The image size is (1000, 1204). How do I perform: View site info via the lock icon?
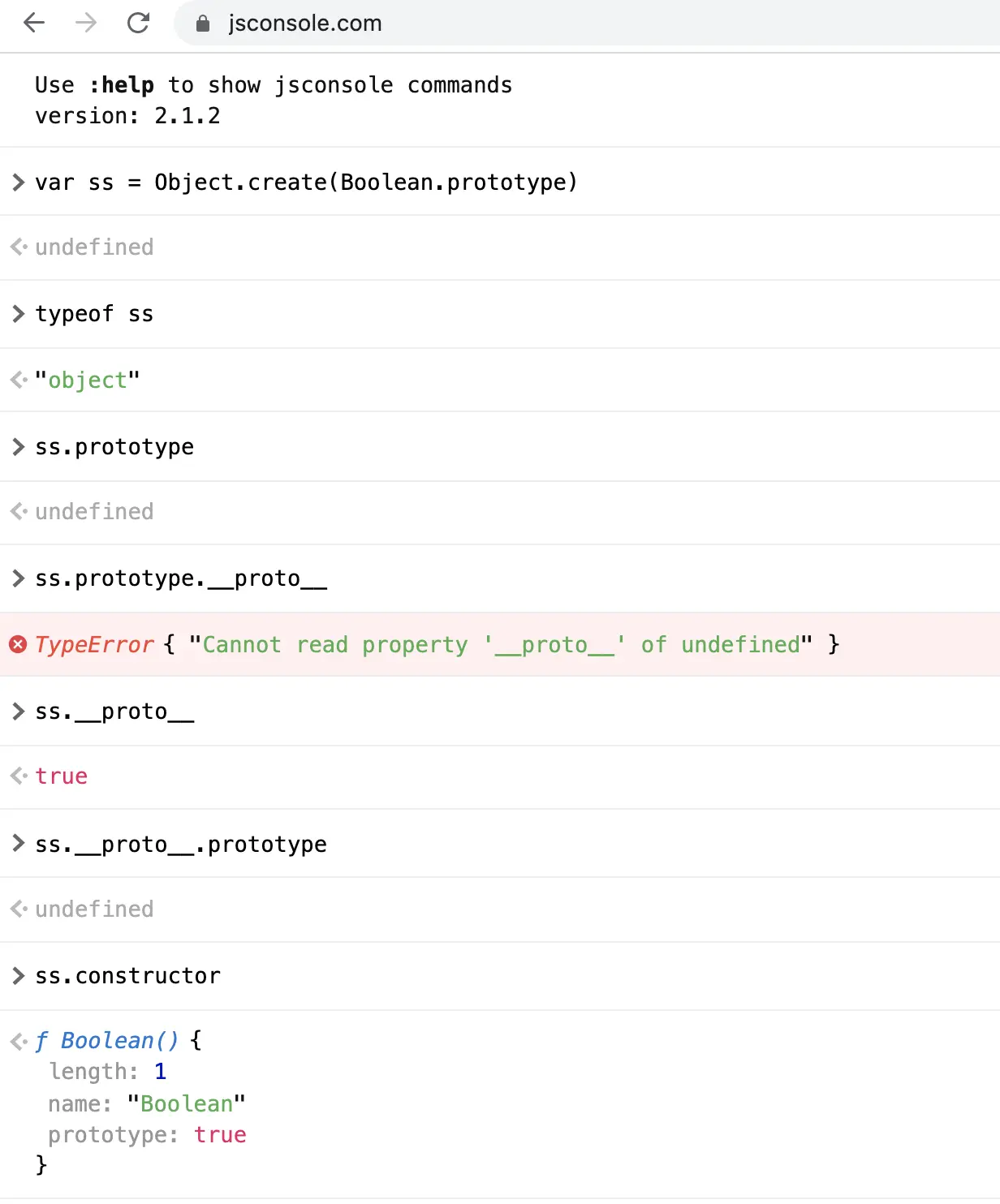203,24
